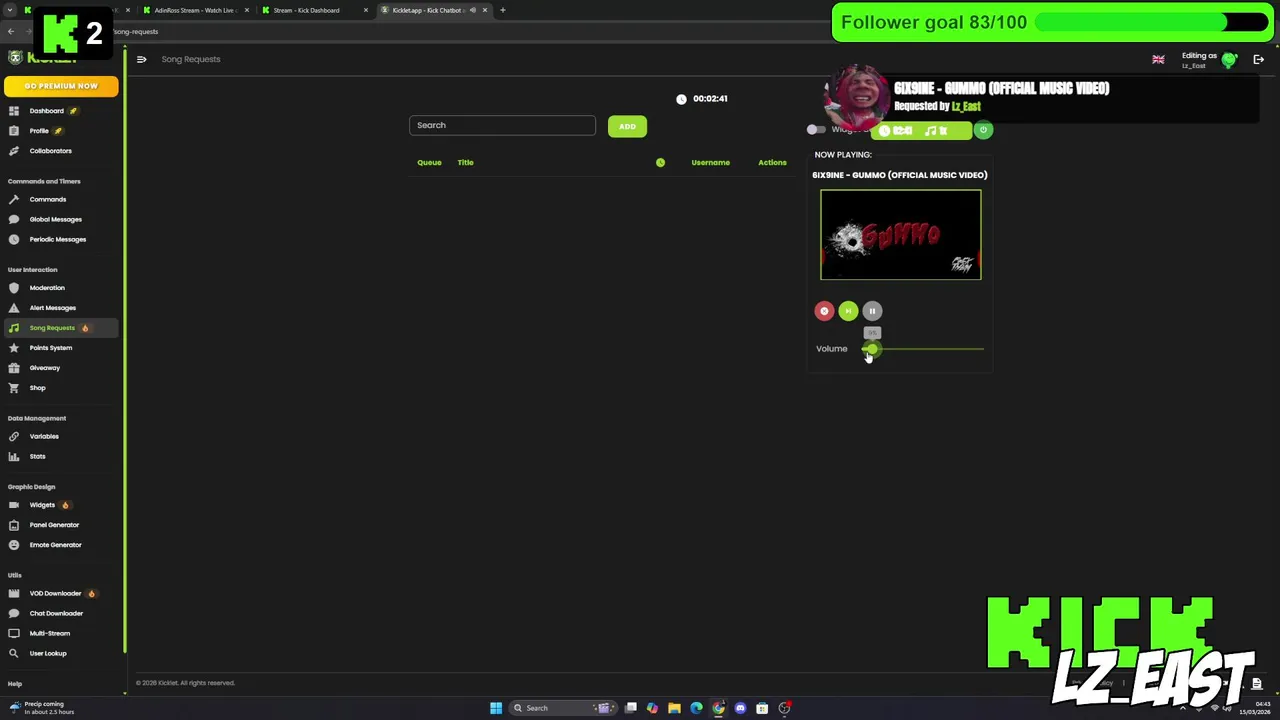Open Stats under Data Management

37,456
